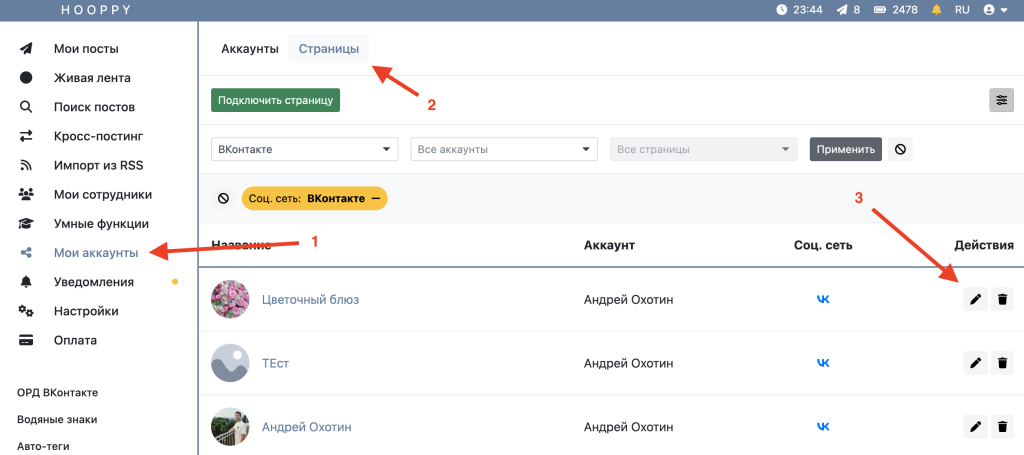
Task: Switch to the Аккаунты tab
Action: (x=249, y=49)
